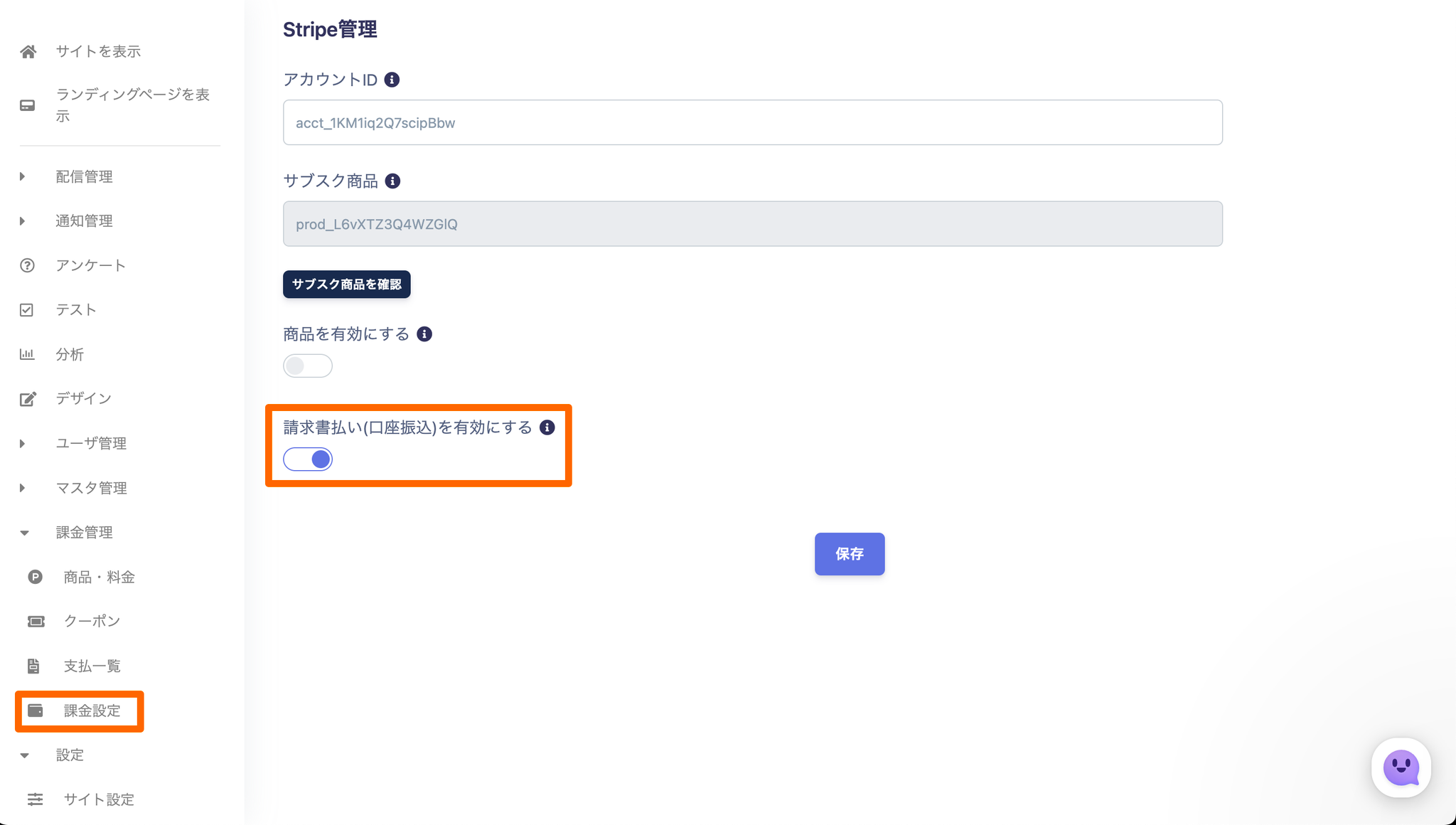Click the サブスク商品を確認 button
Screen dimensions: 1456x825
tap(346, 284)
